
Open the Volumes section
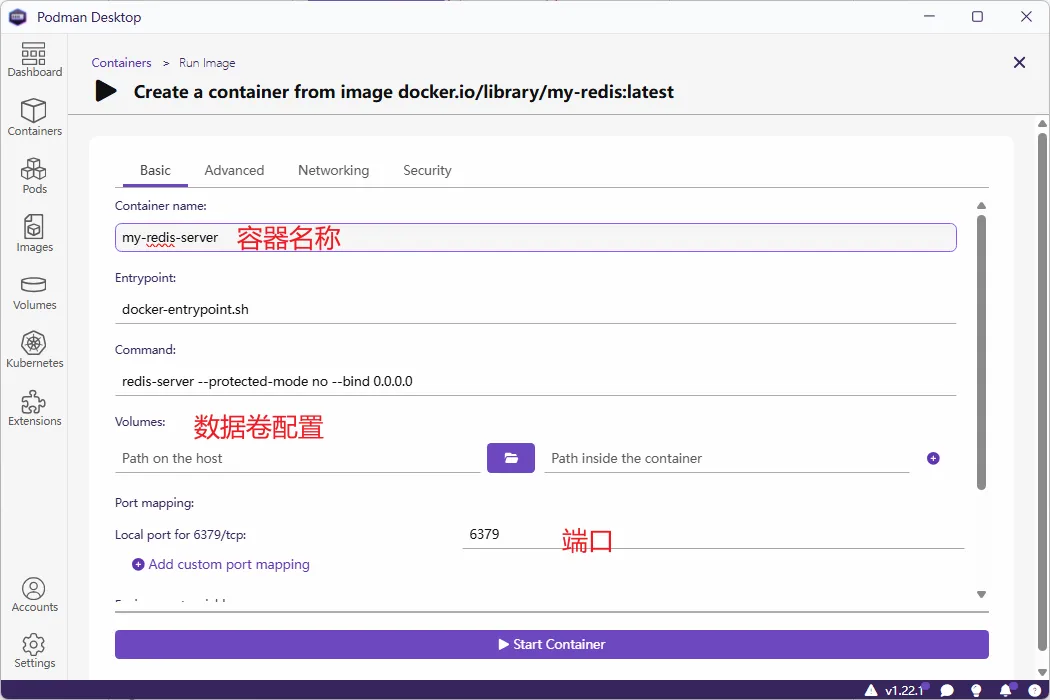pyautogui.click(x=34, y=292)
